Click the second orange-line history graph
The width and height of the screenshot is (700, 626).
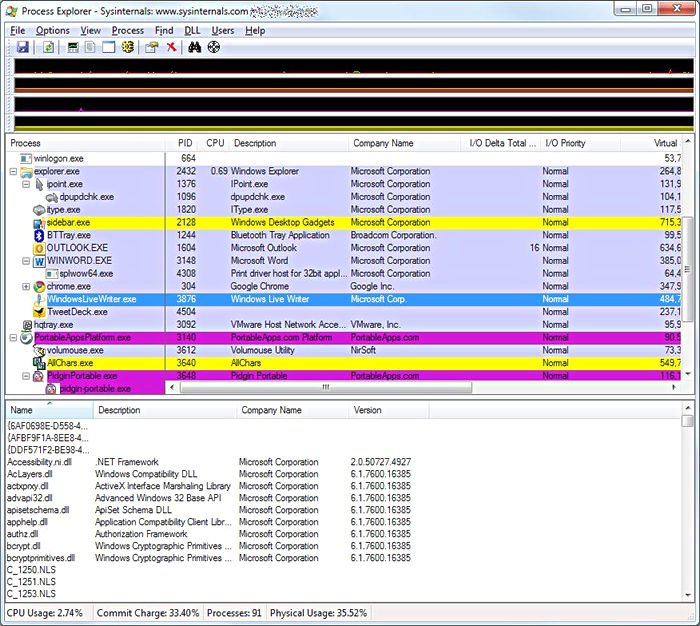point(353,85)
